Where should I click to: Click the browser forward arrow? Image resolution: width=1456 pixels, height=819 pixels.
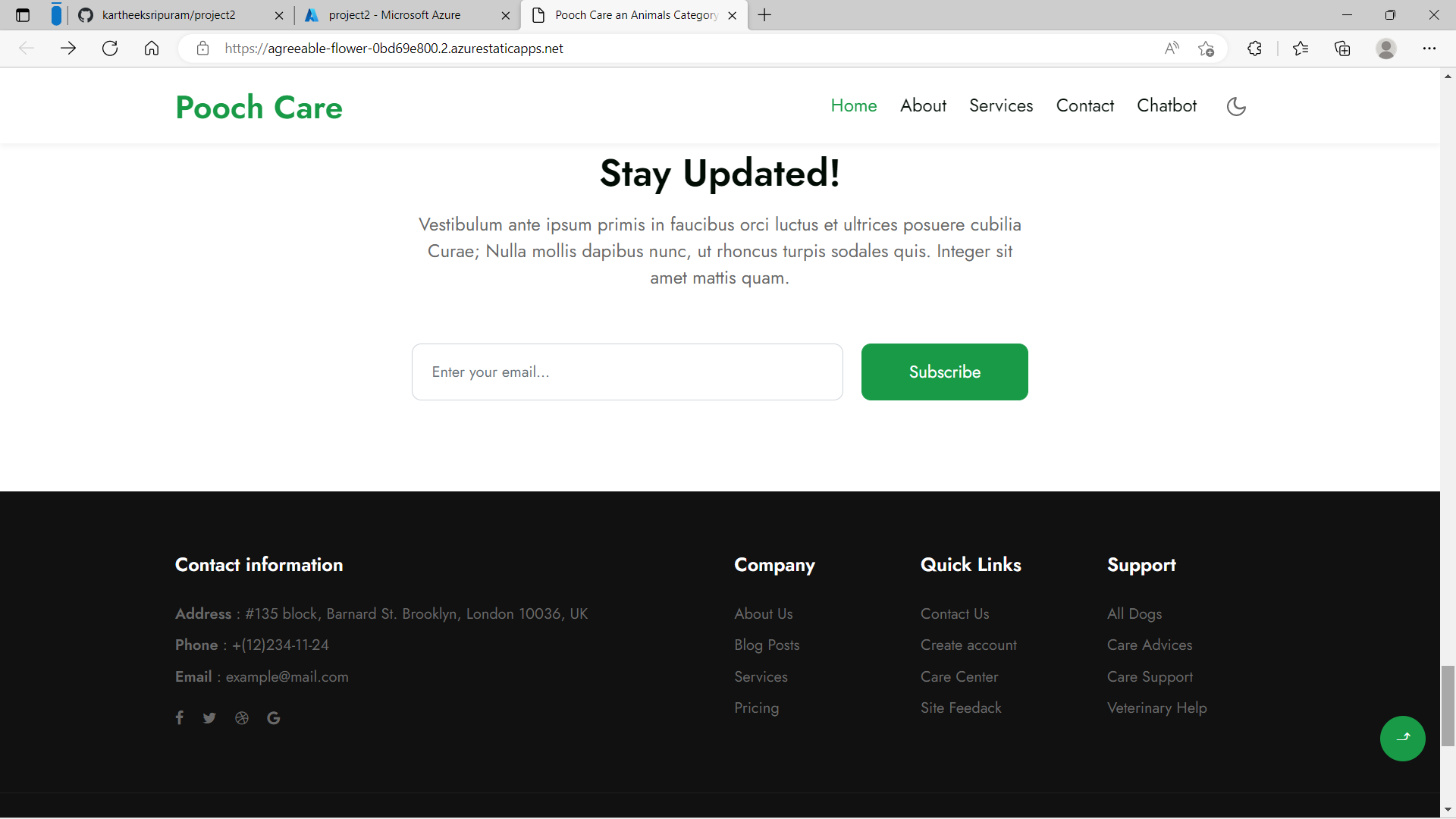pos(68,49)
